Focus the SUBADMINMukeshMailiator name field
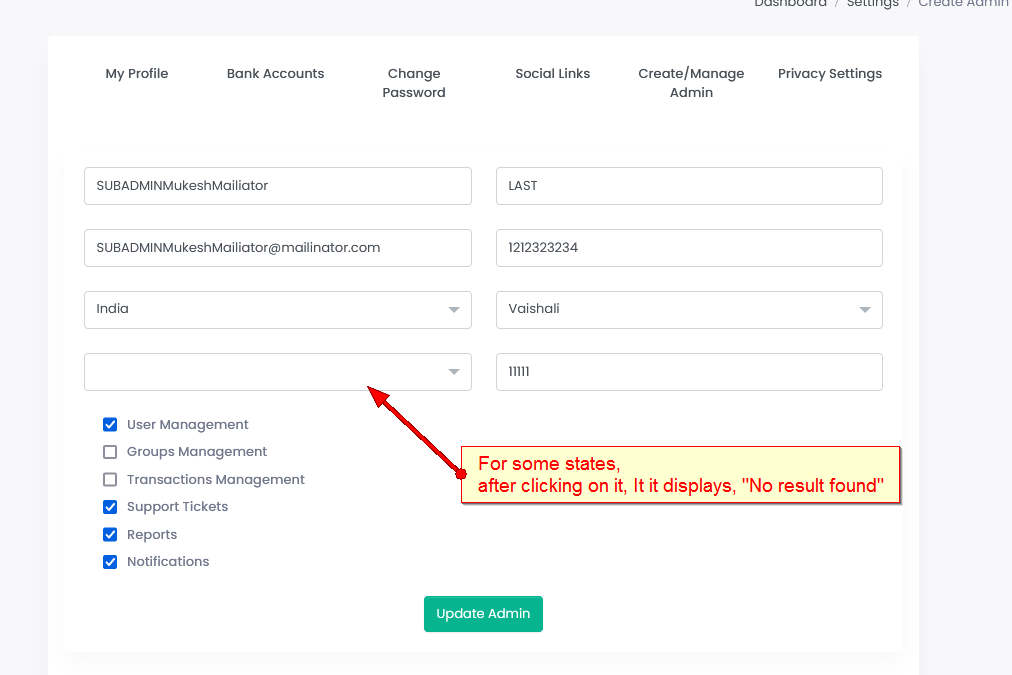 277,186
